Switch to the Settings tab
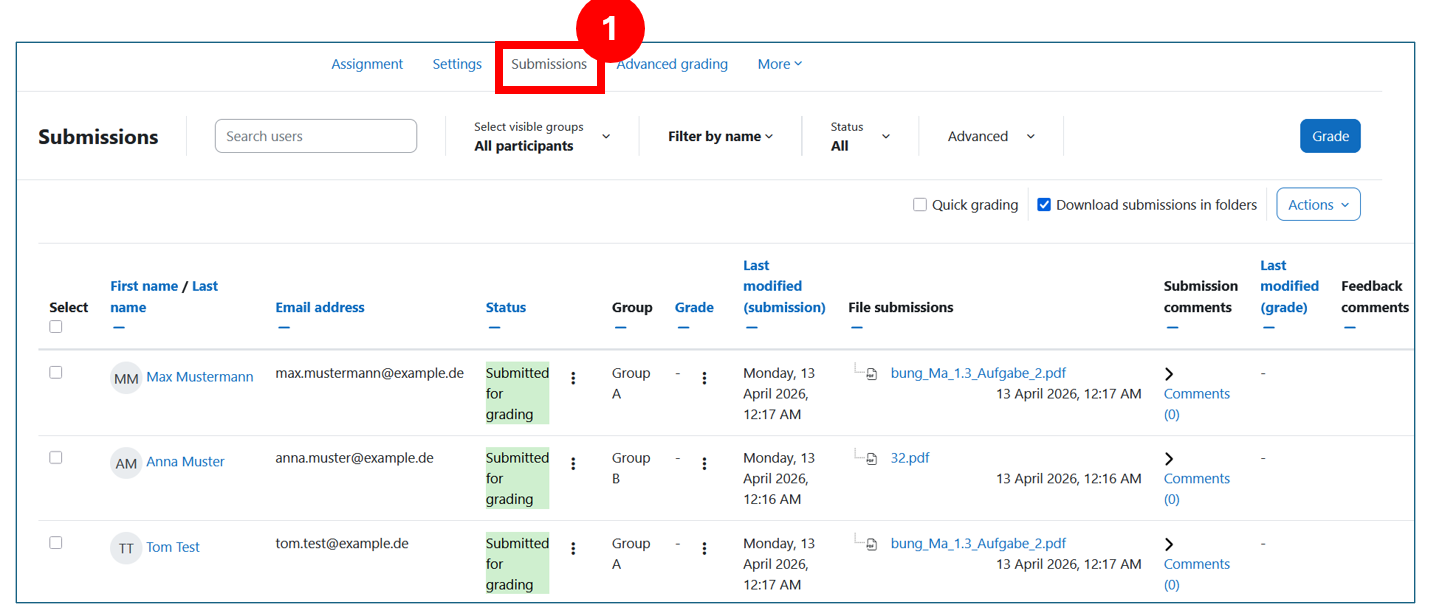Viewport: 1431px width, 615px height. 457,64
